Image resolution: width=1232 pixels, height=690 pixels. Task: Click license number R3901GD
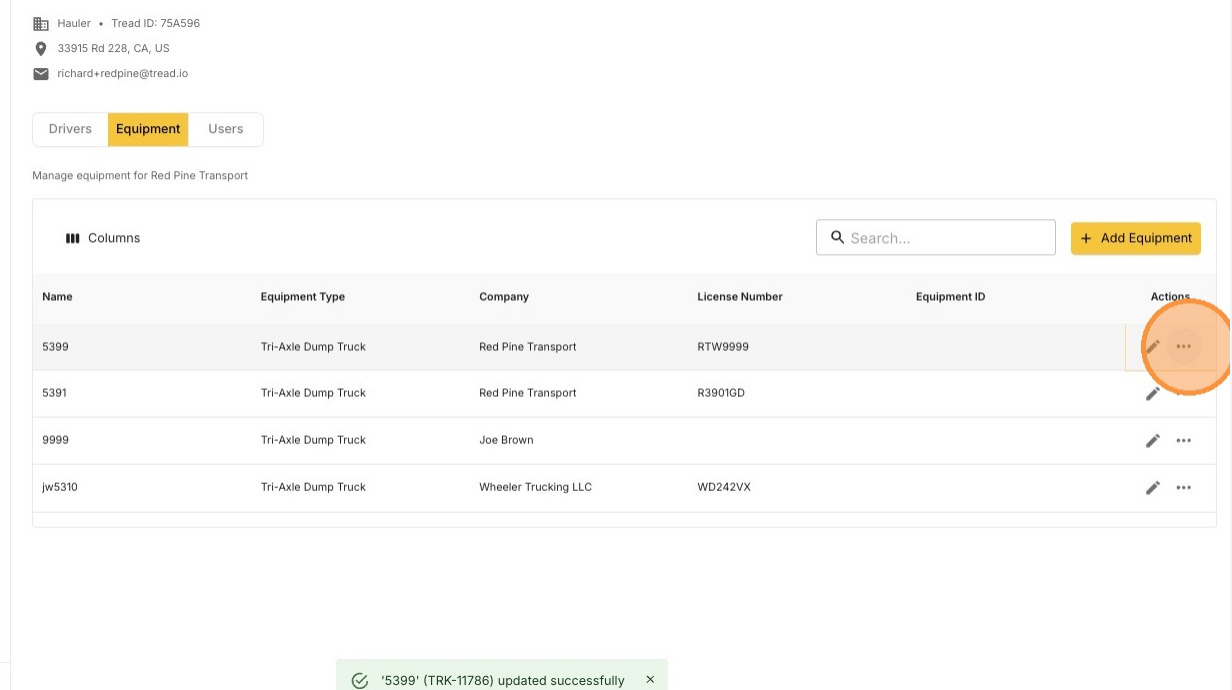[721, 393]
